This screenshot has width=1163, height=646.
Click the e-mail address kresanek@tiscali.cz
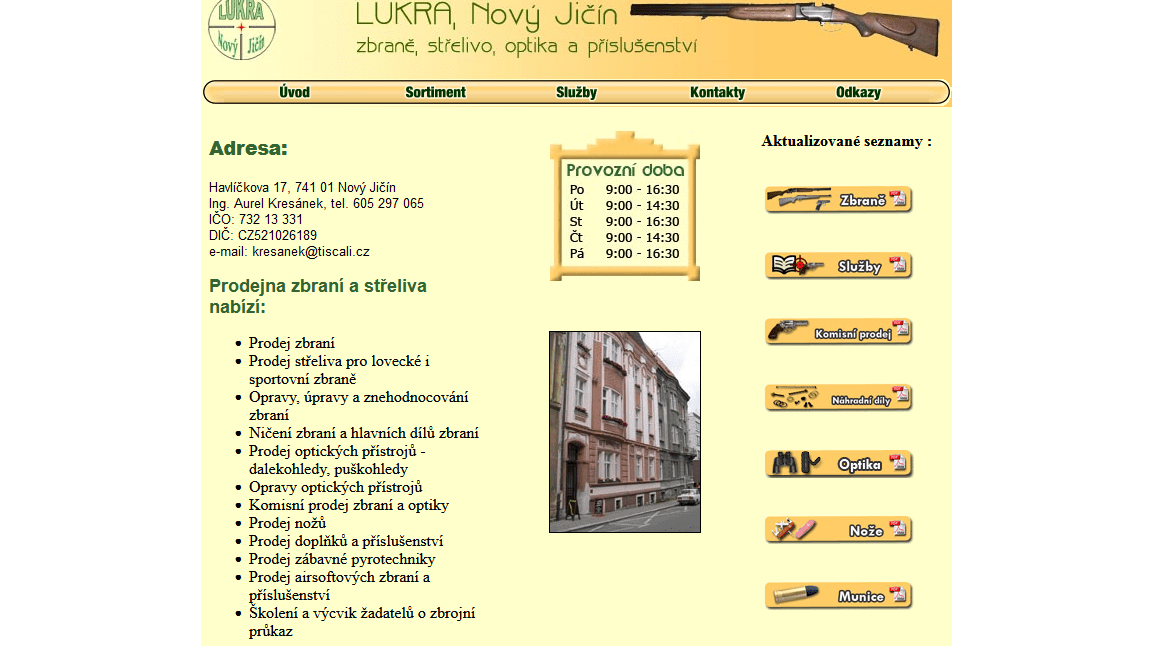pyautogui.click(x=311, y=251)
